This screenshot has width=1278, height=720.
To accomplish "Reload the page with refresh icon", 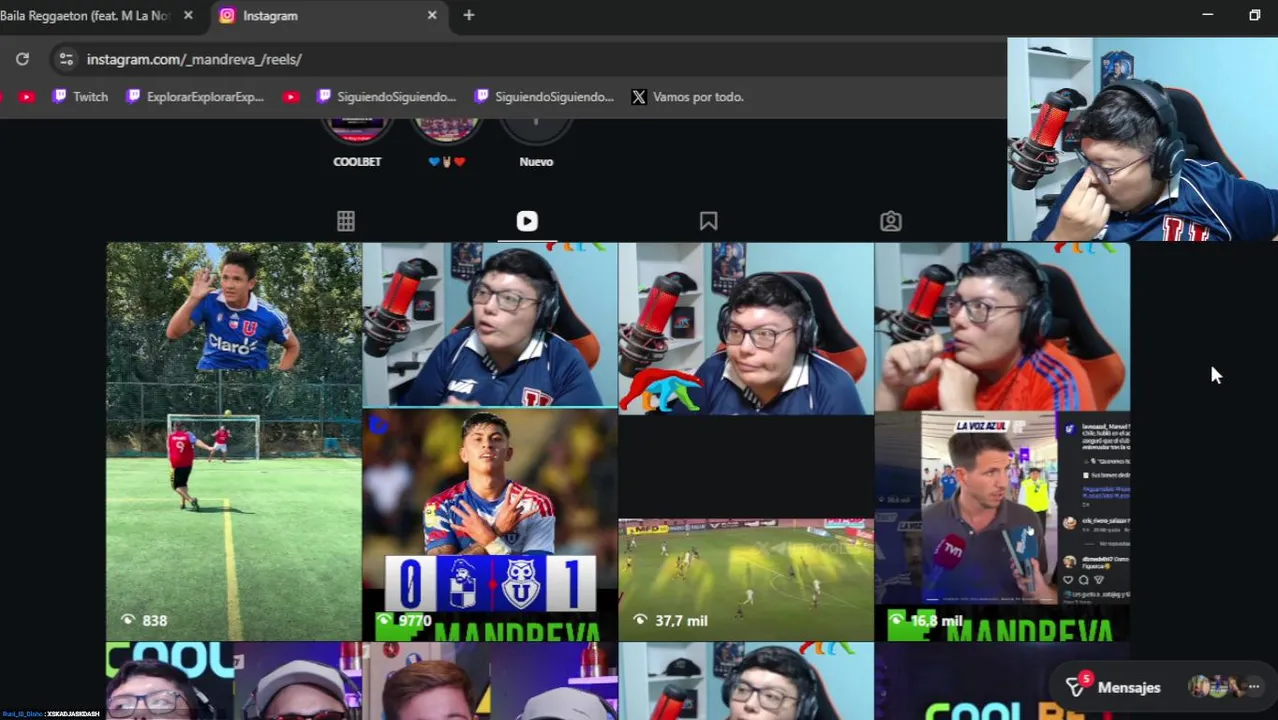I will click(x=22, y=59).
